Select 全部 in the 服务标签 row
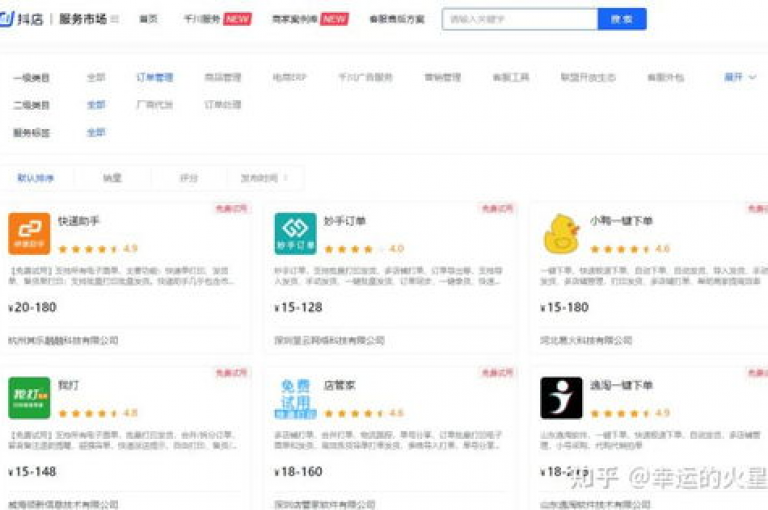The height and width of the screenshot is (510, 768). 96,132
